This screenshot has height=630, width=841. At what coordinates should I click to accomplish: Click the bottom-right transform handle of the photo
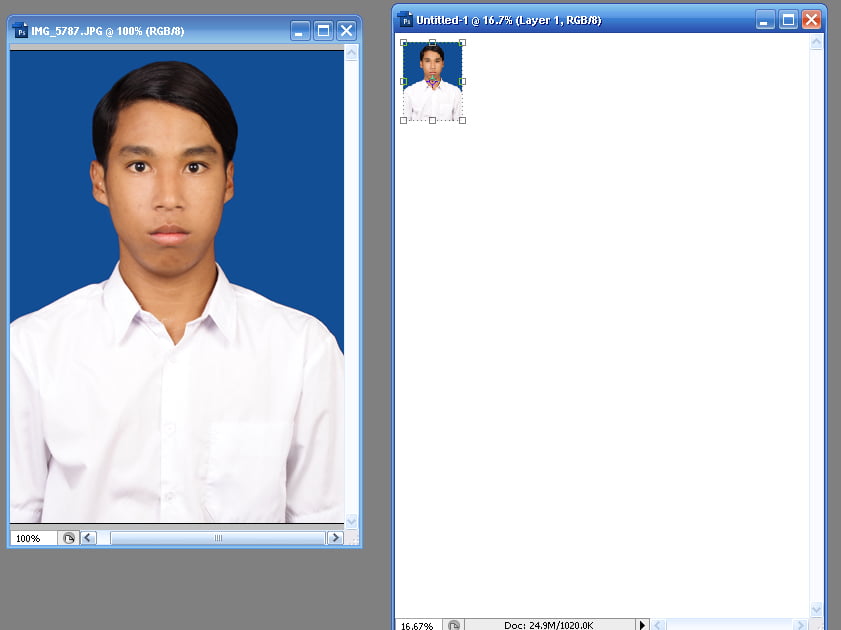tap(461, 120)
